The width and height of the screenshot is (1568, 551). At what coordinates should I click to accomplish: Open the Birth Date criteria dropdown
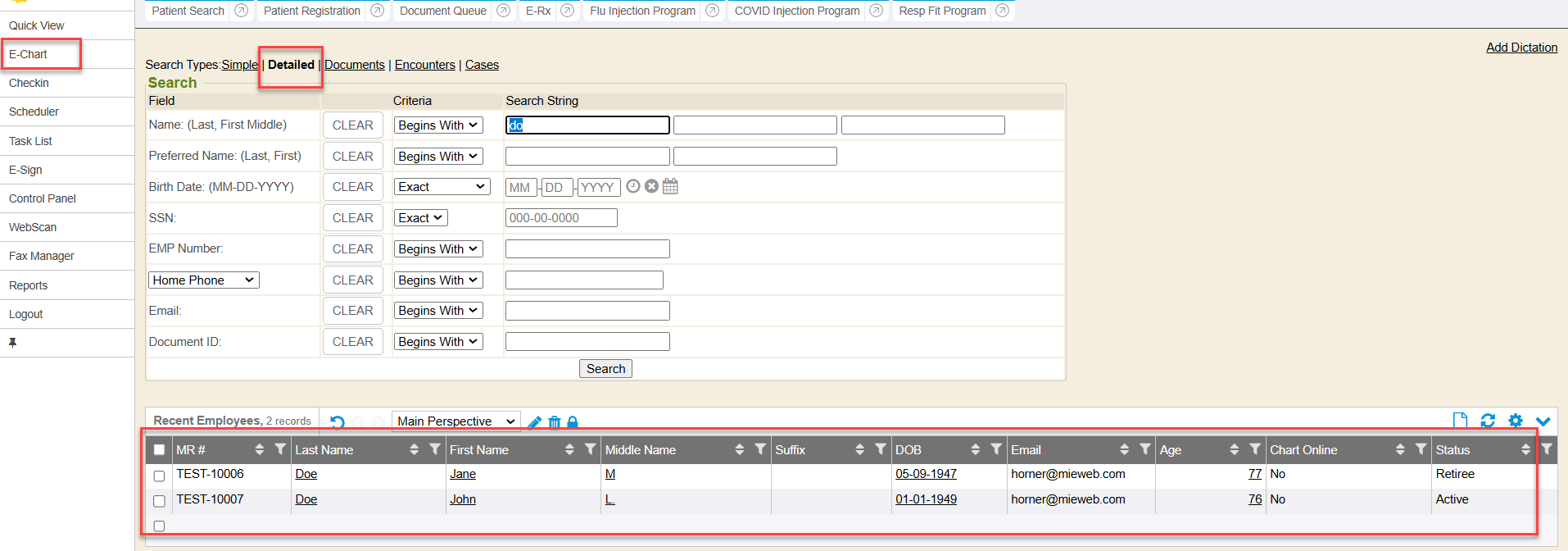tap(442, 187)
